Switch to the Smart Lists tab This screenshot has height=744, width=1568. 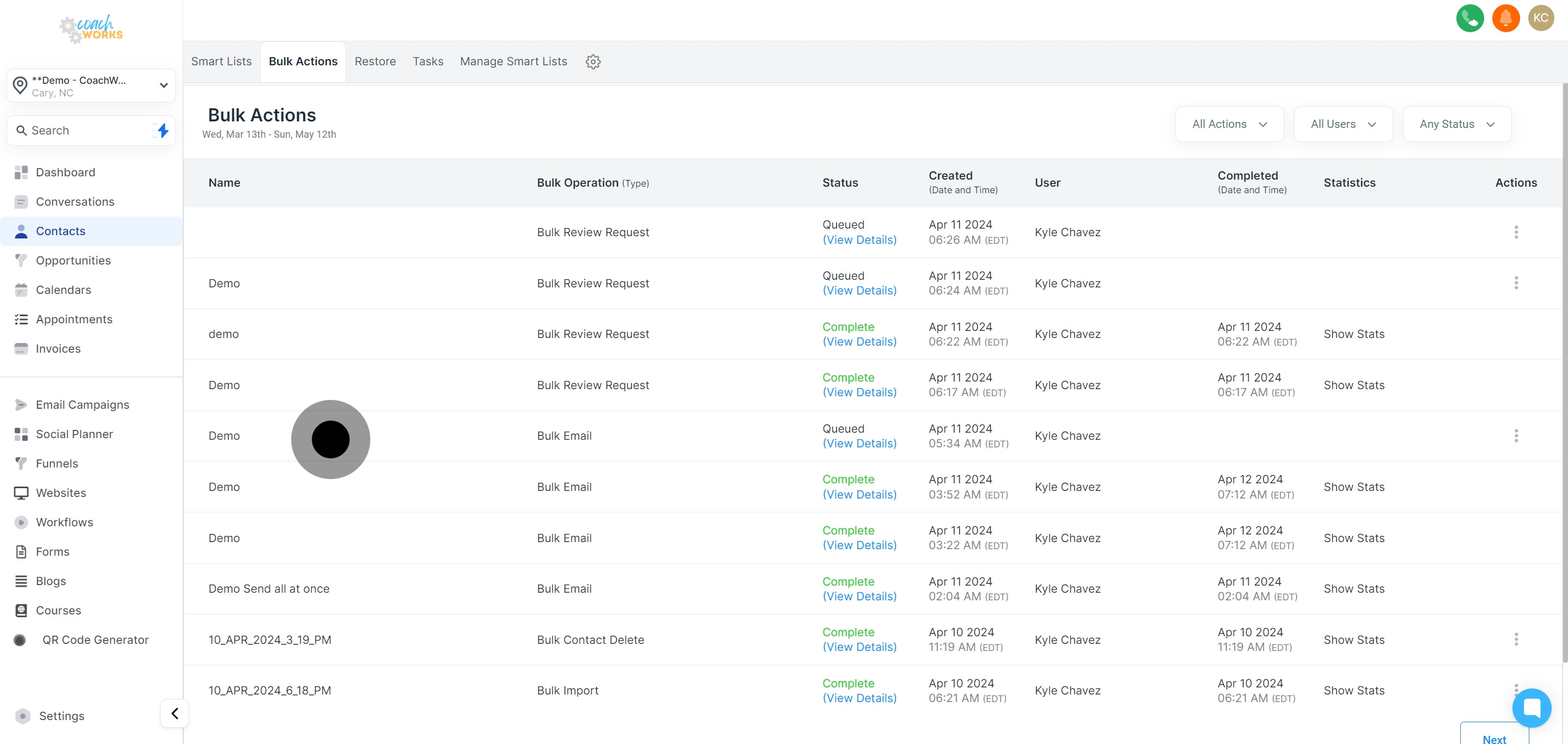point(221,62)
